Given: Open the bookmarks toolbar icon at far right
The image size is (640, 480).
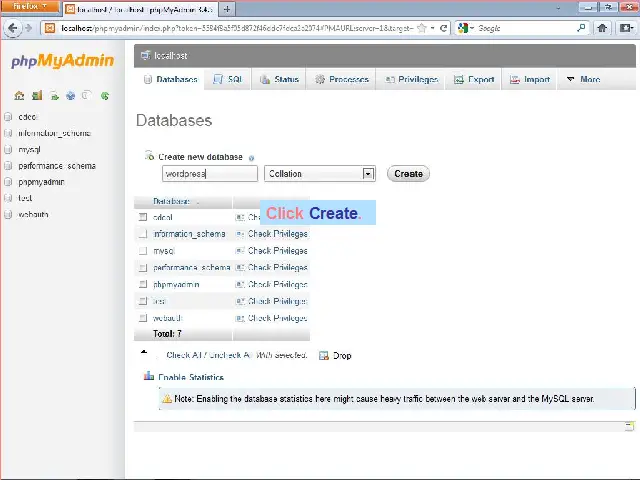Looking at the screenshot, I should pos(626,28).
